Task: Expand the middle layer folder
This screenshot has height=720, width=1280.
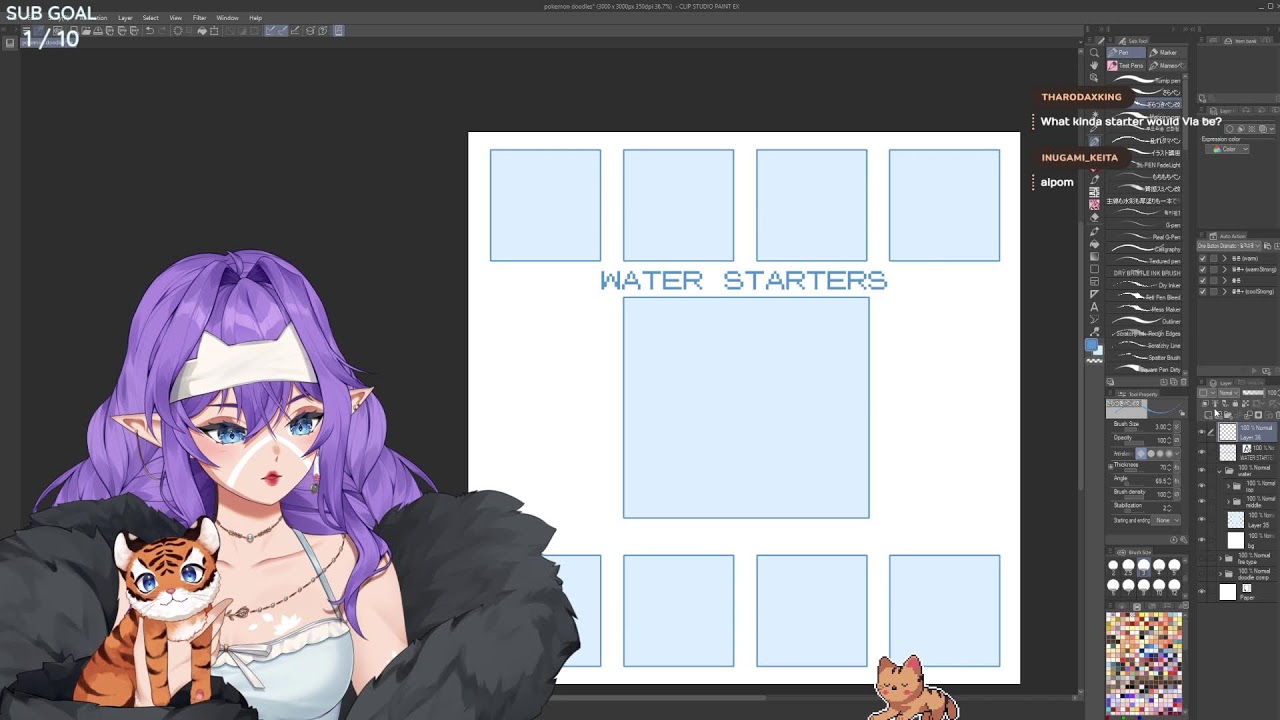Action: click(1228, 500)
